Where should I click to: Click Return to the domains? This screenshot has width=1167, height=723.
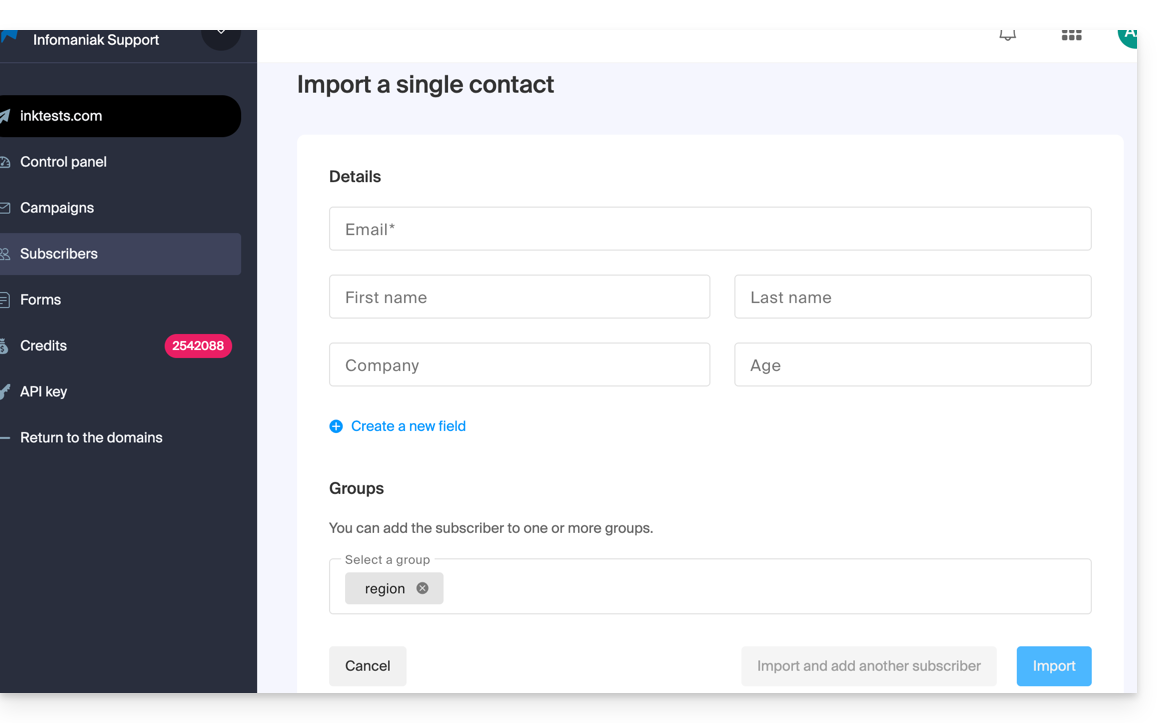point(91,438)
